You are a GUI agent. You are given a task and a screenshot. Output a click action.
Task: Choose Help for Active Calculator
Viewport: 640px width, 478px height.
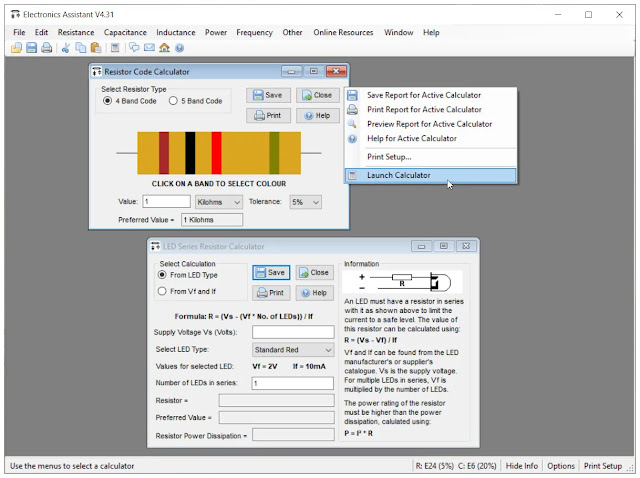[x=431, y=138]
